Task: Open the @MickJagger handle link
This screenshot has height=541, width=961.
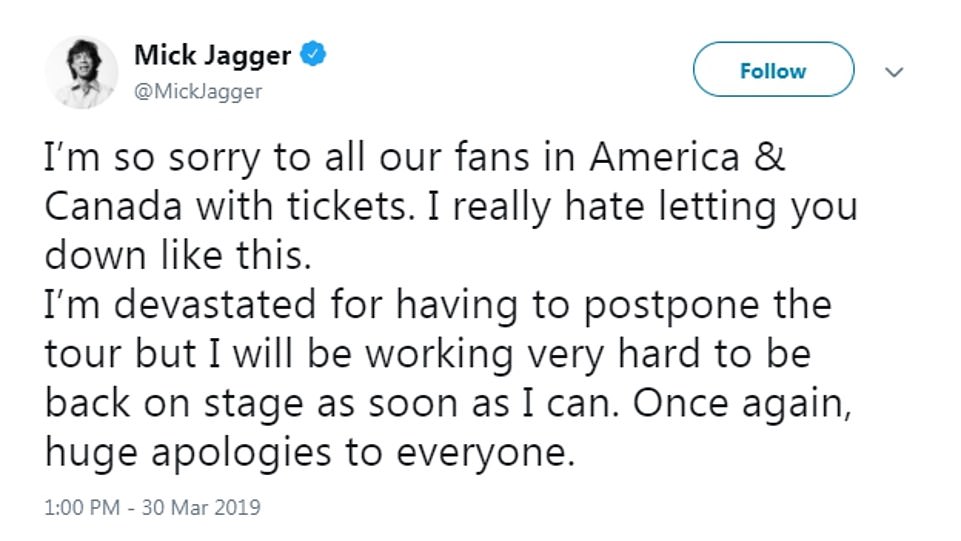Action: [x=198, y=91]
